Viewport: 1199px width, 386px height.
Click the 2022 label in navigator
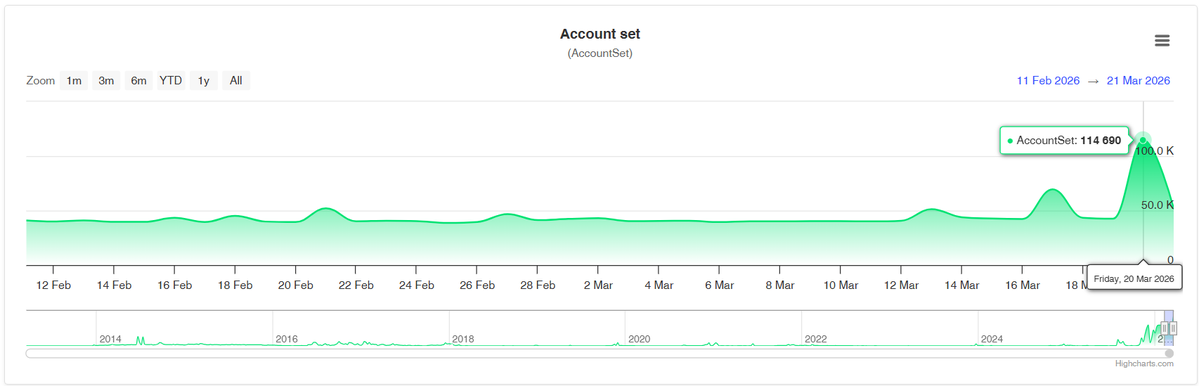coord(815,339)
